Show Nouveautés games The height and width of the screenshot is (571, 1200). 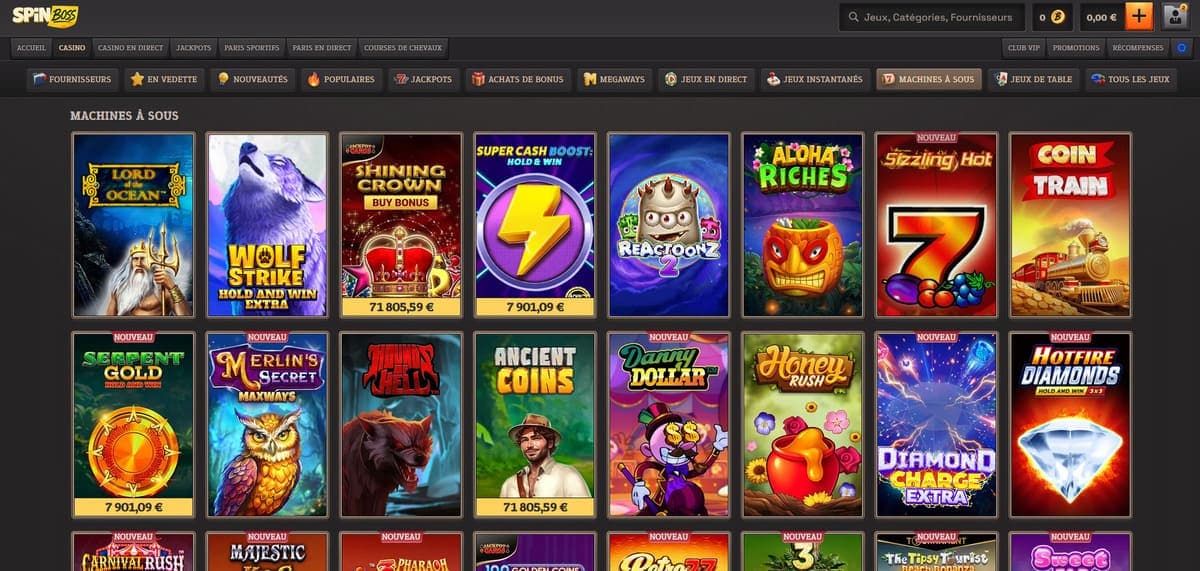252,79
